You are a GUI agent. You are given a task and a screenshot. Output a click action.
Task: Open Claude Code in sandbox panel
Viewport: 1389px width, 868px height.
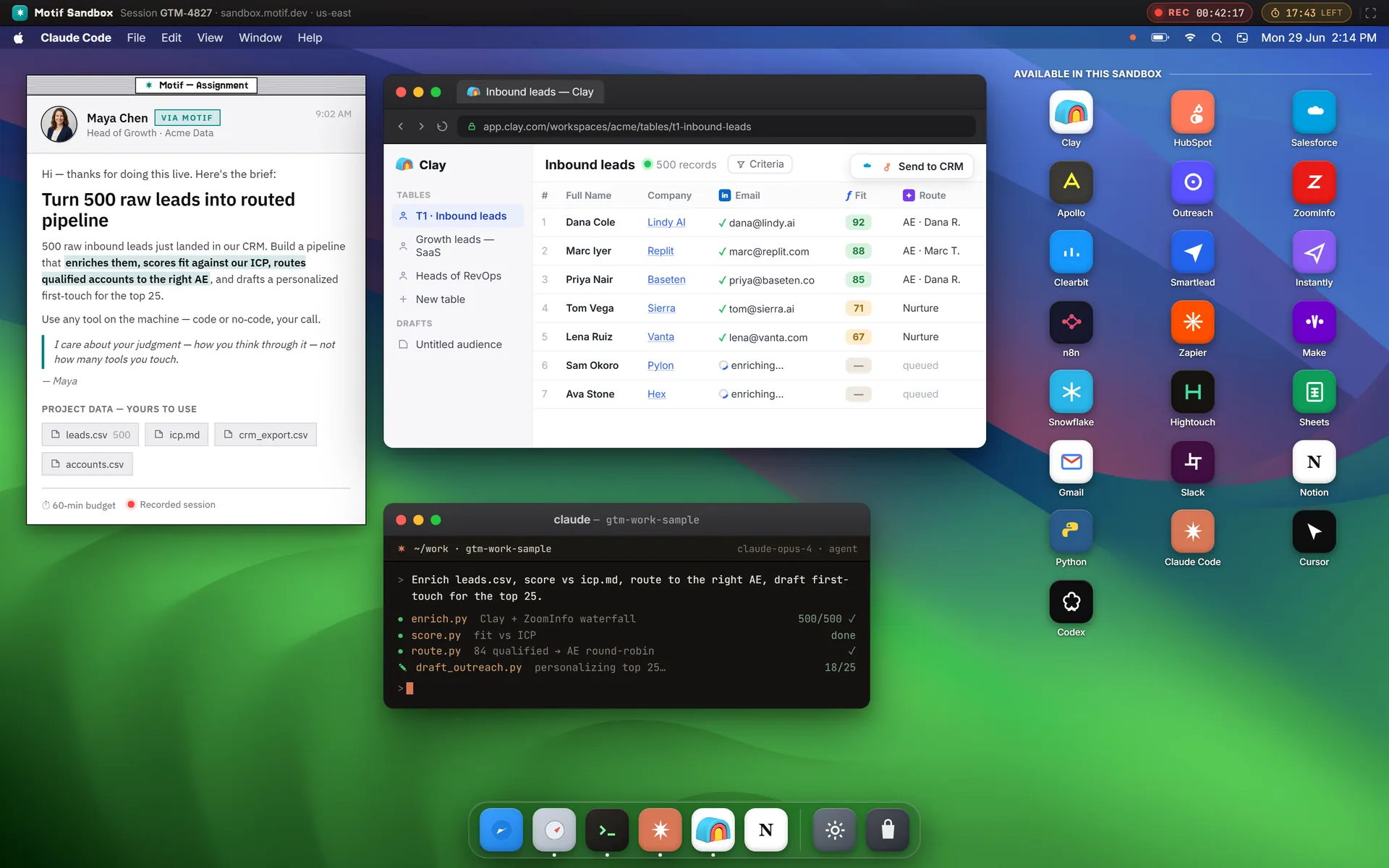(x=1192, y=531)
